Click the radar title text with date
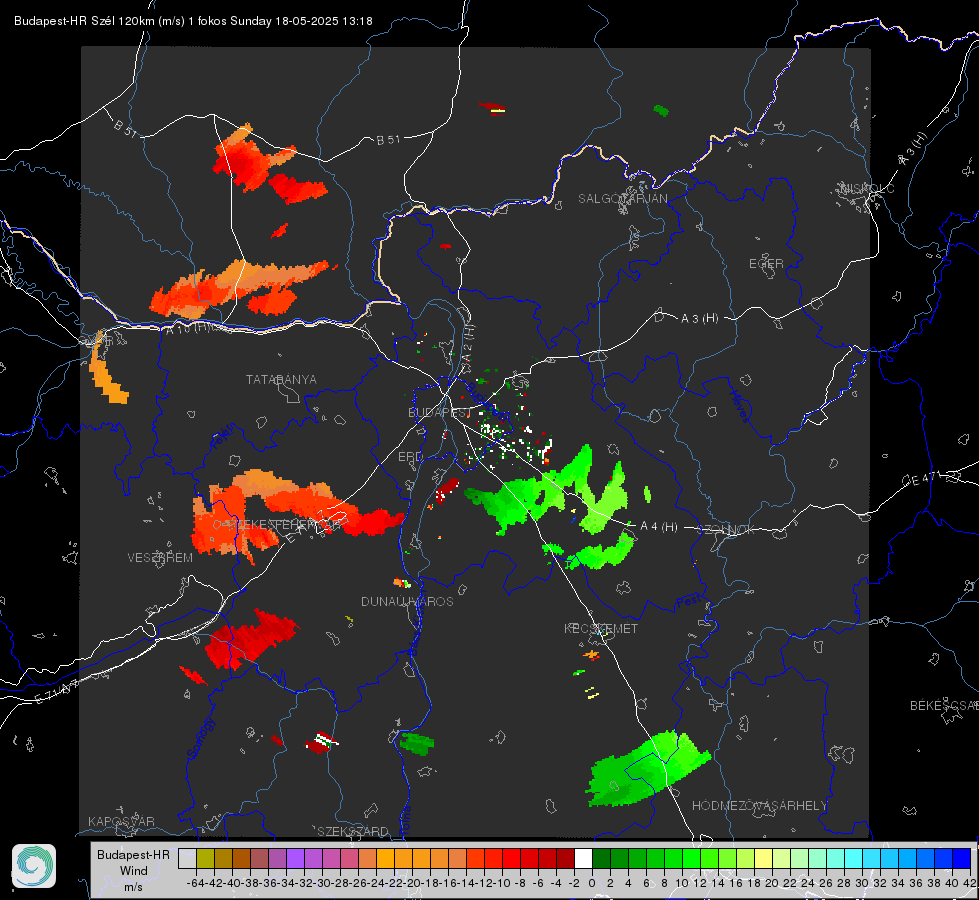This screenshot has height=900, width=979. coord(193,21)
